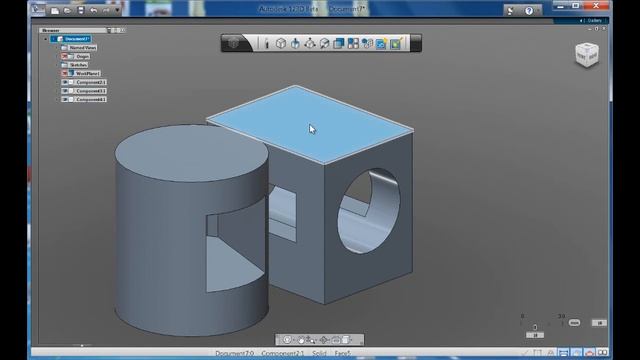The image size is (640, 360).
Task: Click the last cube icon in the navigation bar
Action: pyautogui.click(x=346, y=340)
